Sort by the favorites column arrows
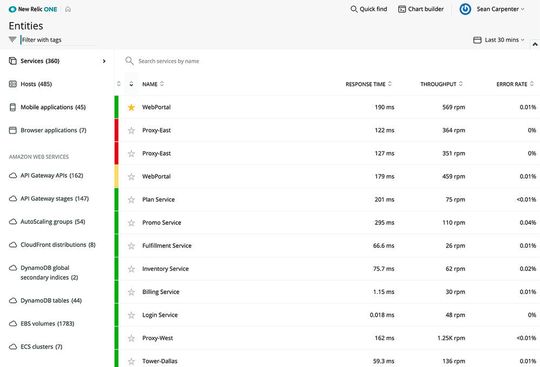Image resolution: width=540 pixels, height=367 pixels. (x=131, y=84)
